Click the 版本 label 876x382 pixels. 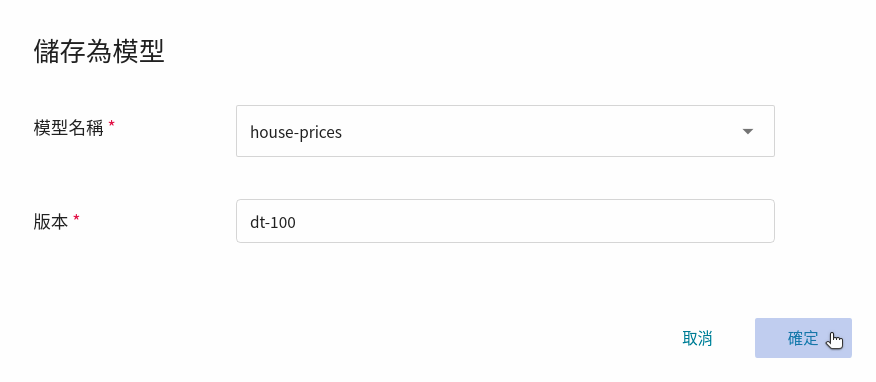coord(51,222)
